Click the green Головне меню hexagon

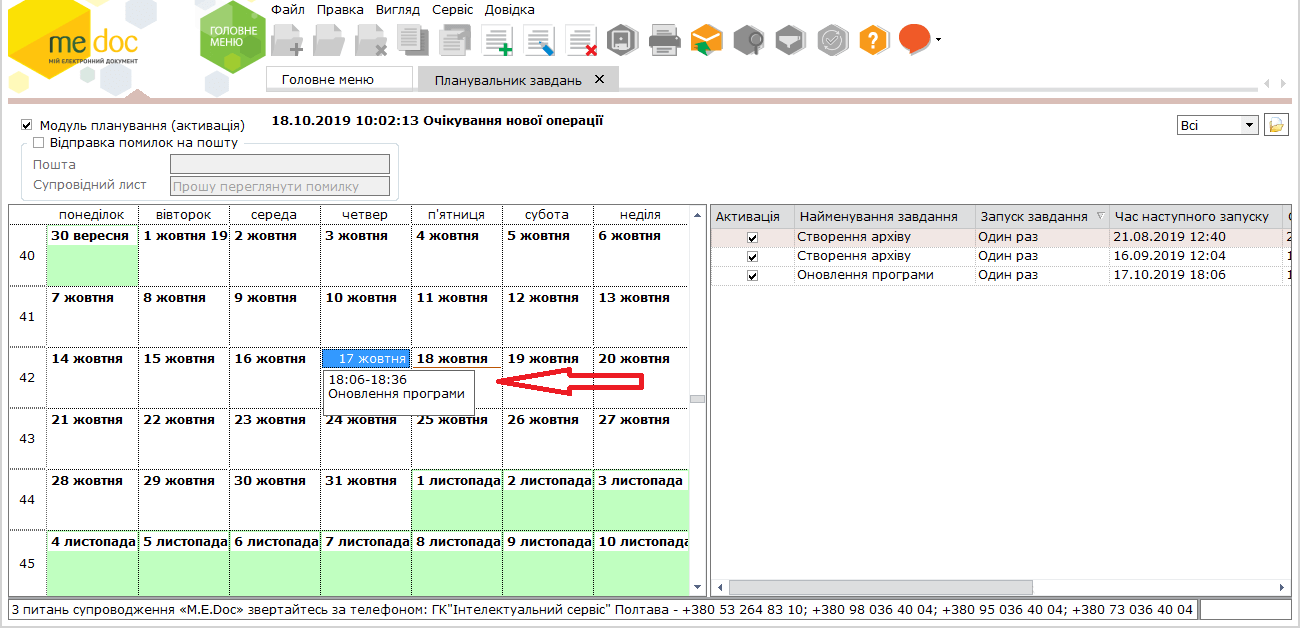tap(232, 37)
